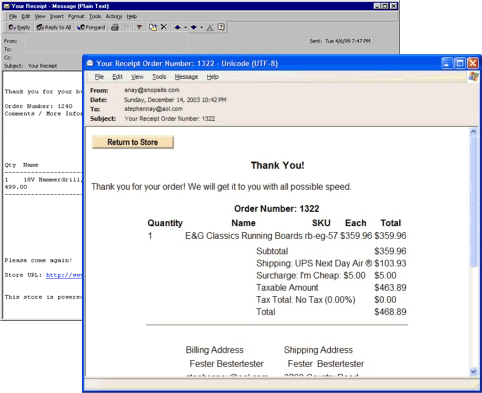Click the scroll up arrow in receipt

(473, 132)
